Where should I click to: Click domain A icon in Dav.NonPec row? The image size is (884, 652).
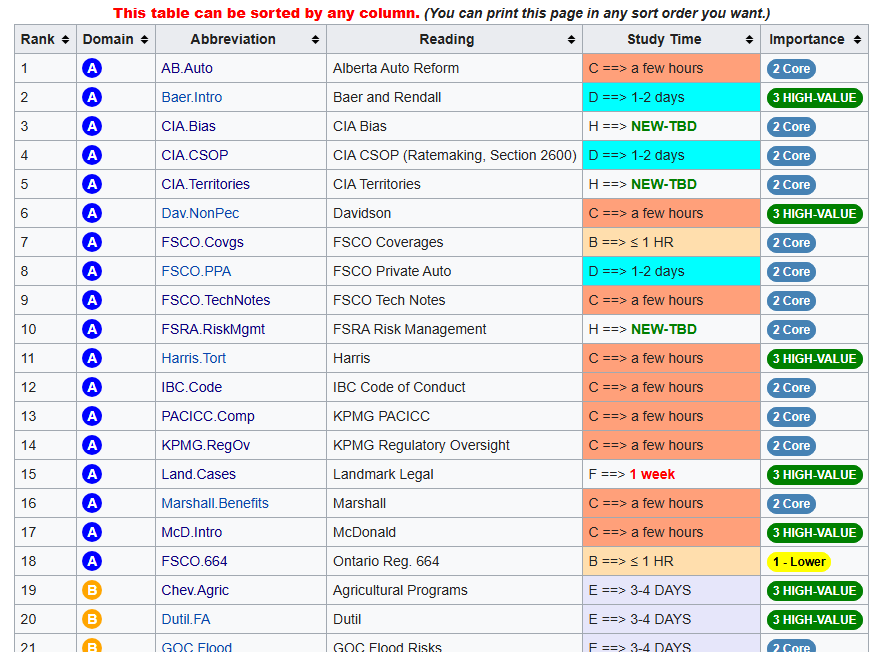tap(92, 213)
